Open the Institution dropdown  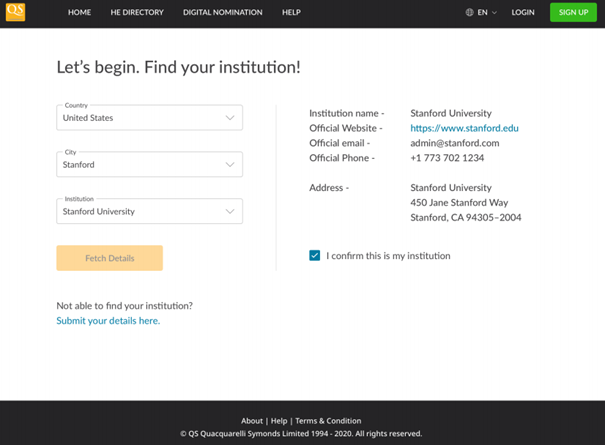point(149,212)
